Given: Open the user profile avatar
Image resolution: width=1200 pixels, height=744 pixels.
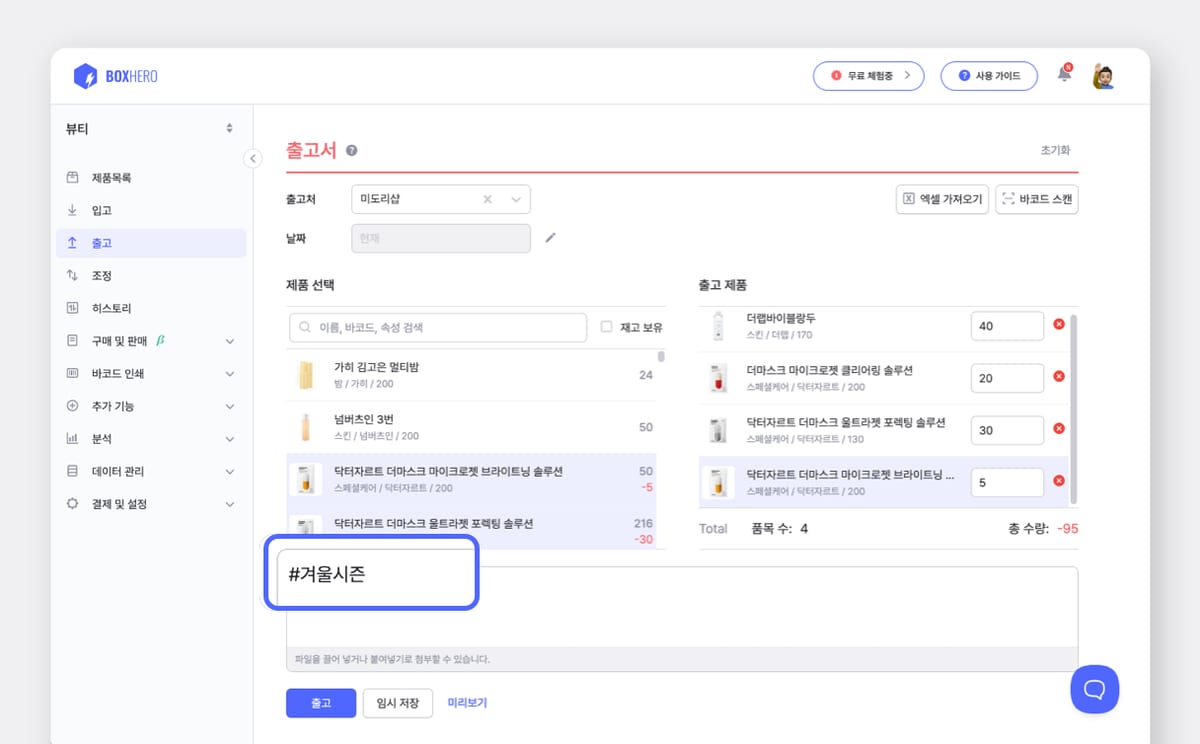Looking at the screenshot, I should [x=1103, y=76].
